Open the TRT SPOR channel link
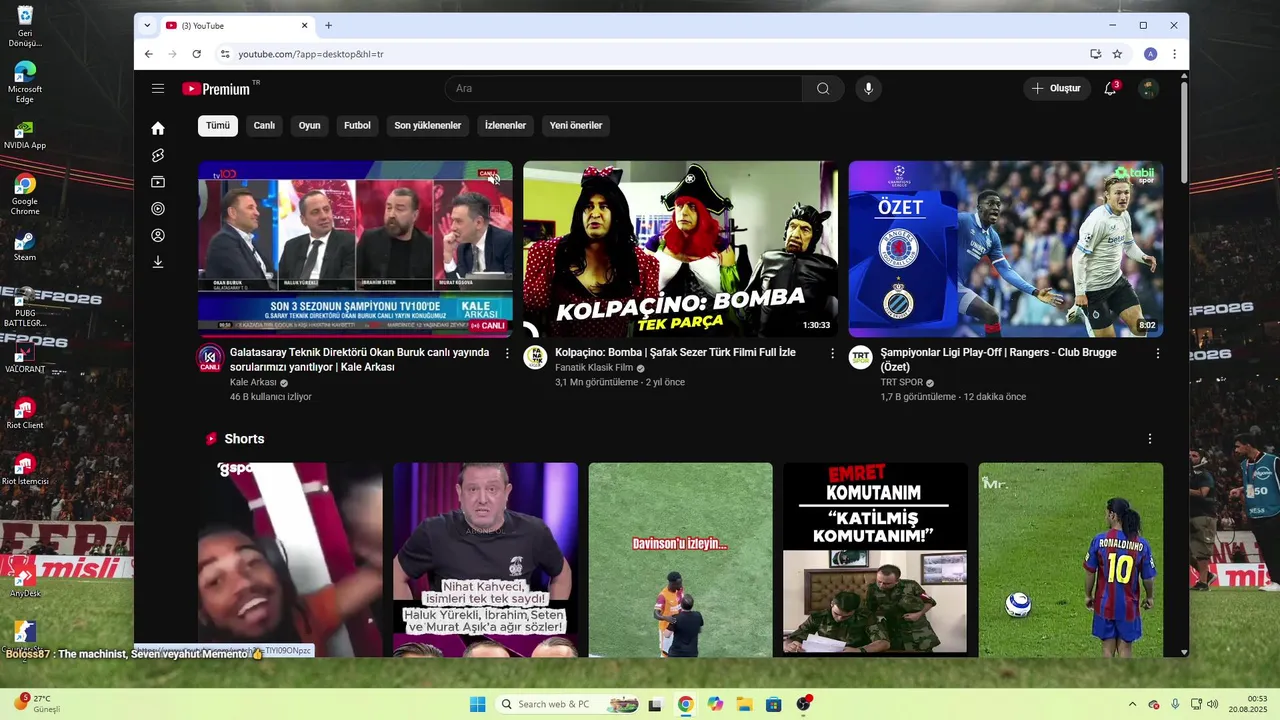The image size is (1280, 720). coord(902,382)
